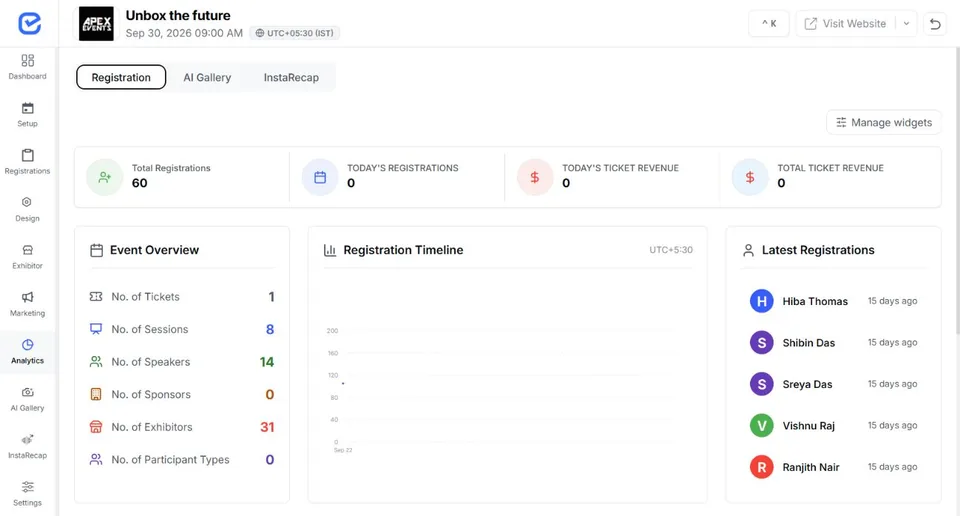Click the Sreya Das name

coord(808,384)
